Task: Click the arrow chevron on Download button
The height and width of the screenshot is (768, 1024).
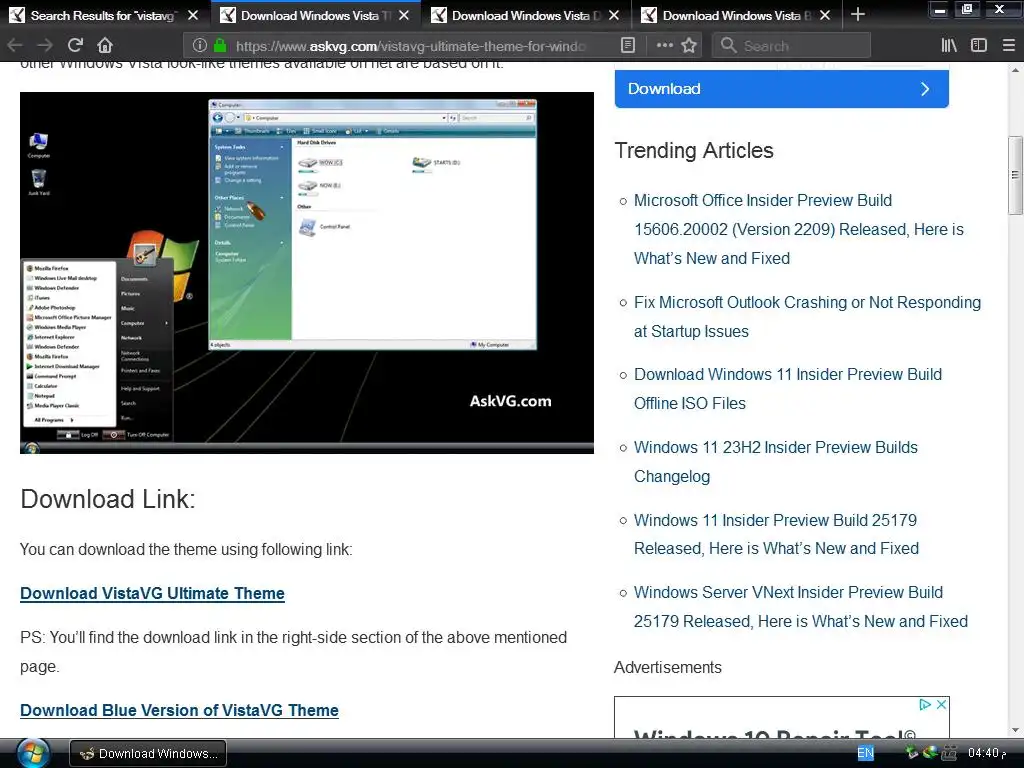Action: [925, 89]
